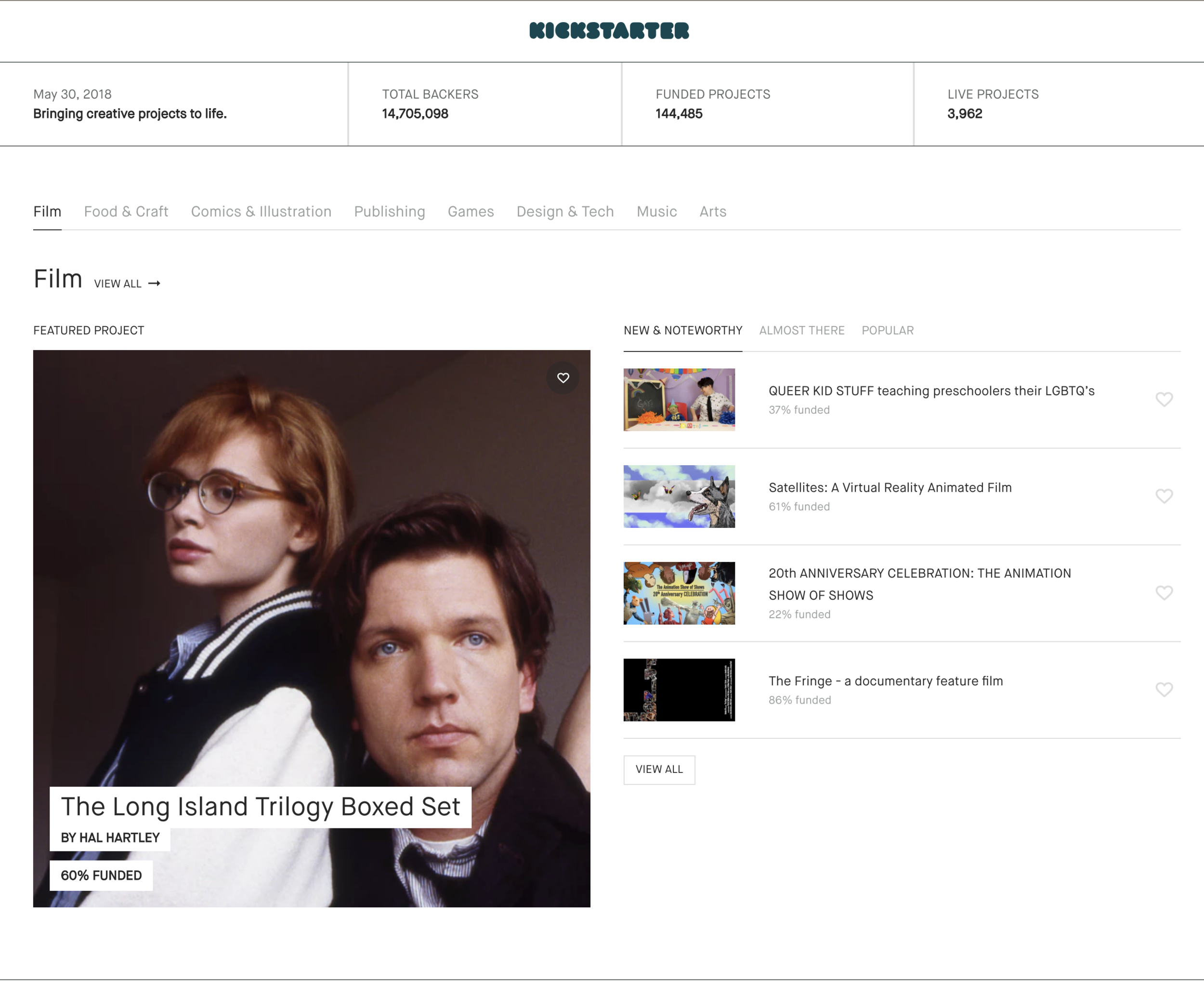Screen dimensions: 1204x994
Task: Click the 86% funded text
Action: point(799,700)
